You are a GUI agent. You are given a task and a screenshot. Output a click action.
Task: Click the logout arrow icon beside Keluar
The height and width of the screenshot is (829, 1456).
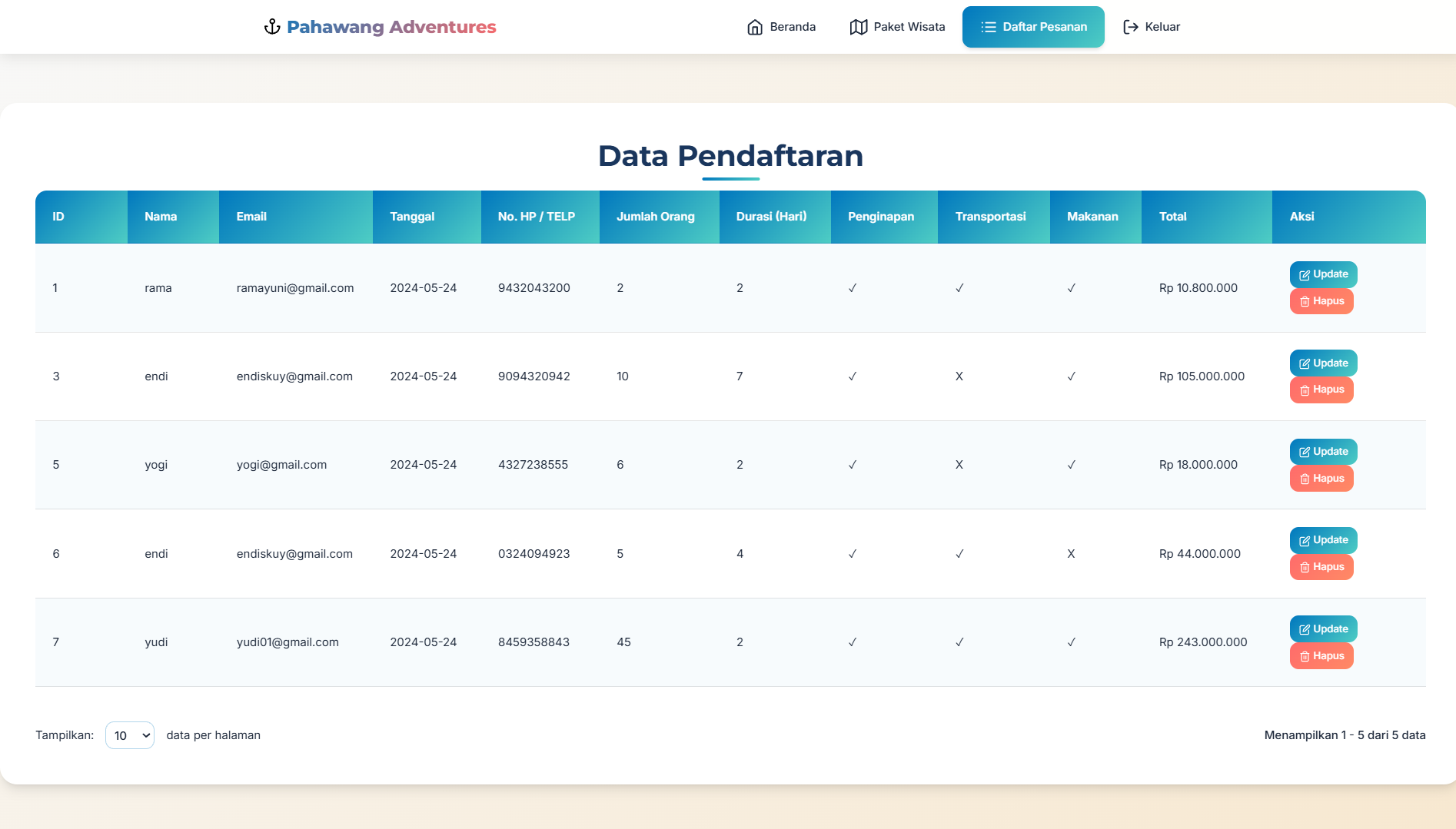(x=1130, y=27)
